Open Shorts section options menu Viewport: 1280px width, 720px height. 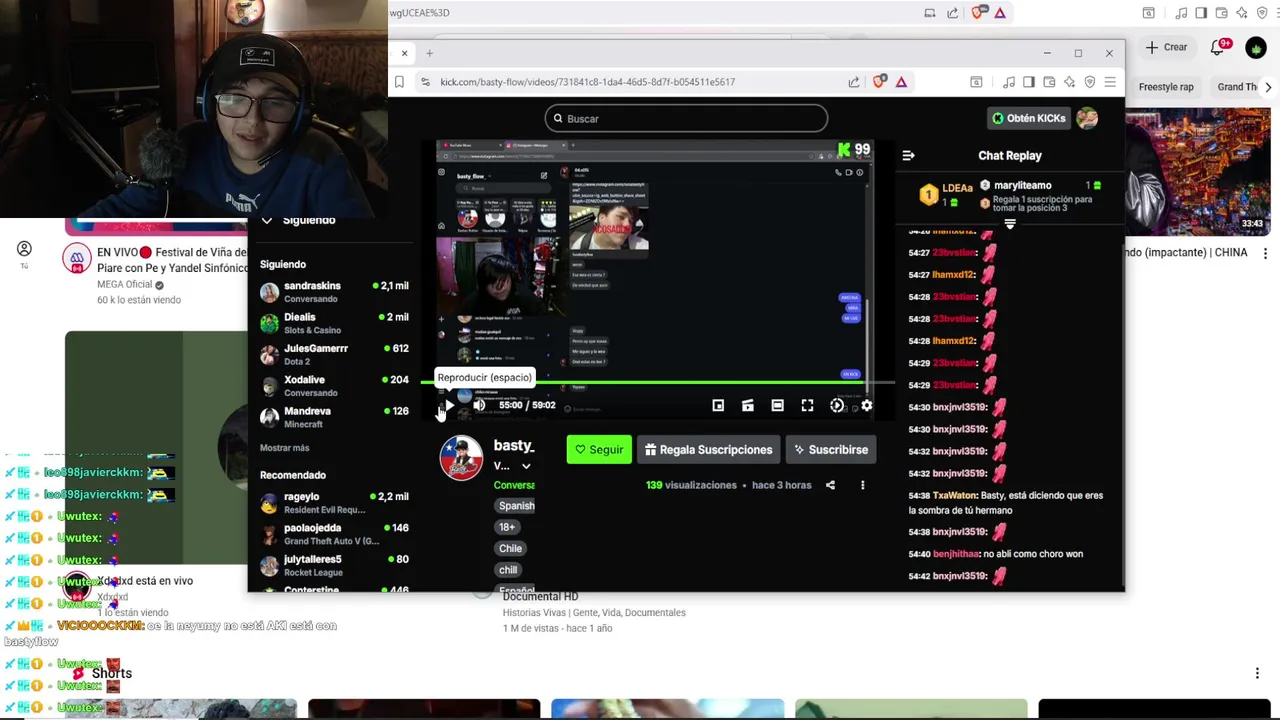tap(1257, 673)
